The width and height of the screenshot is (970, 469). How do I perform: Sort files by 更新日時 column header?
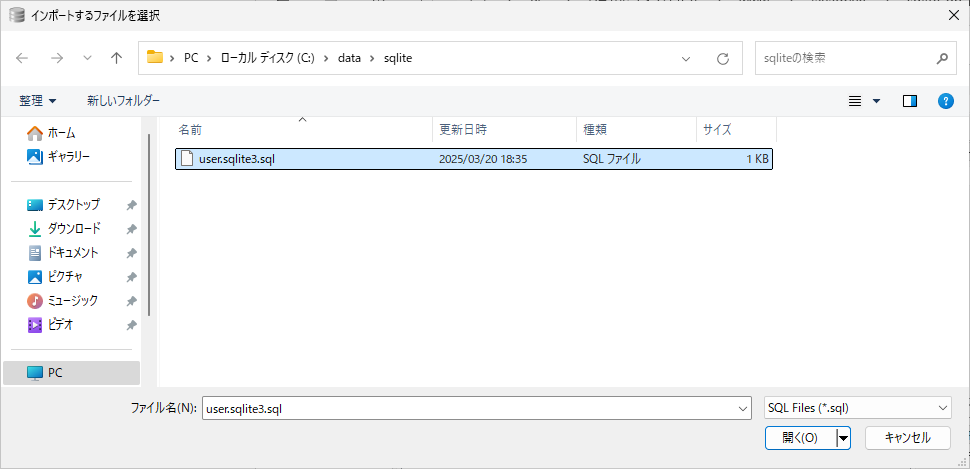(463, 130)
